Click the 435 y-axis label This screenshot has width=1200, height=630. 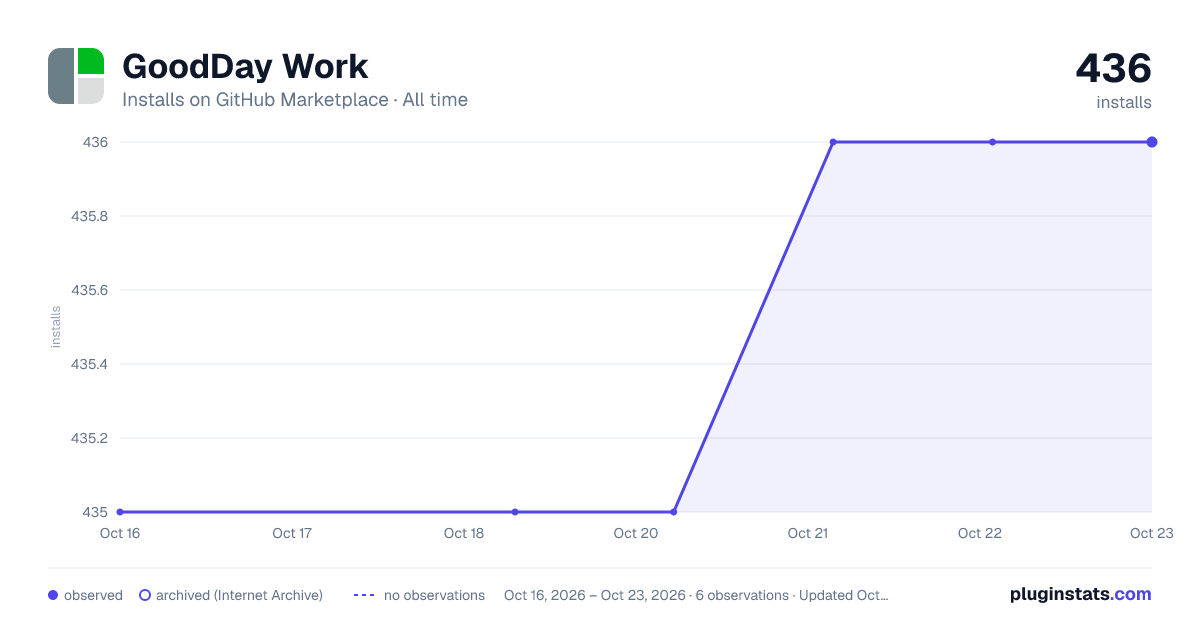pyautogui.click(x=96, y=512)
